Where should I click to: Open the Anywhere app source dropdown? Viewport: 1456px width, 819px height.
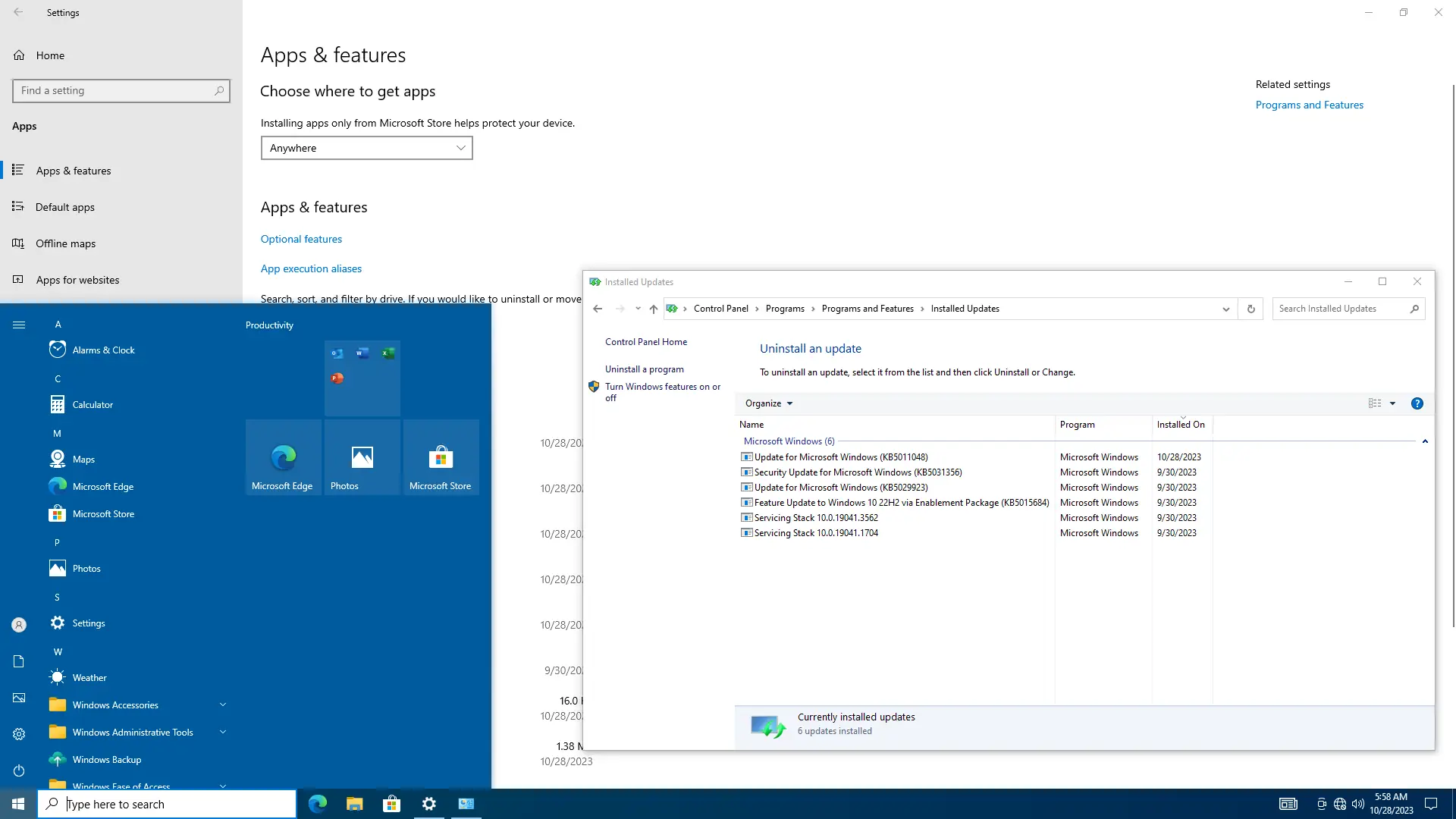[x=366, y=148]
